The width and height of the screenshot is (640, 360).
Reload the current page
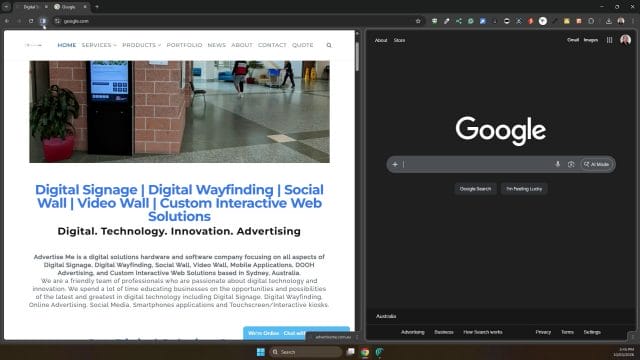(31, 21)
